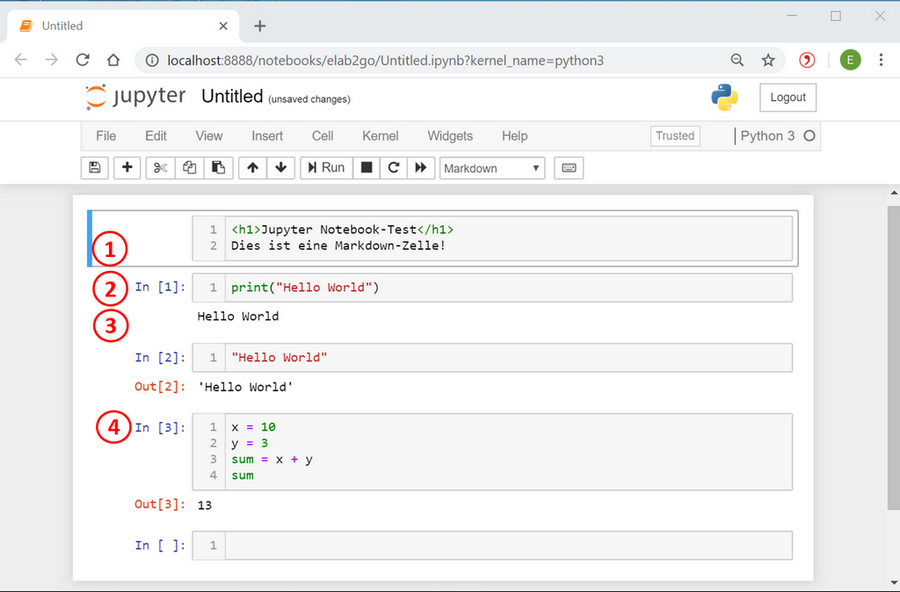This screenshot has height=592, width=900.
Task: Interrupt the kernel with stop icon
Action: [x=366, y=168]
